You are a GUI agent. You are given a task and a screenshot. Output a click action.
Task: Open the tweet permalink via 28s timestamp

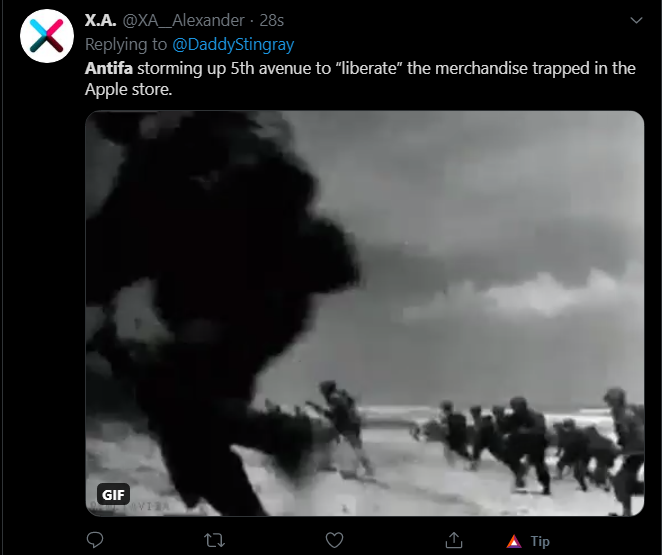pos(271,20)
